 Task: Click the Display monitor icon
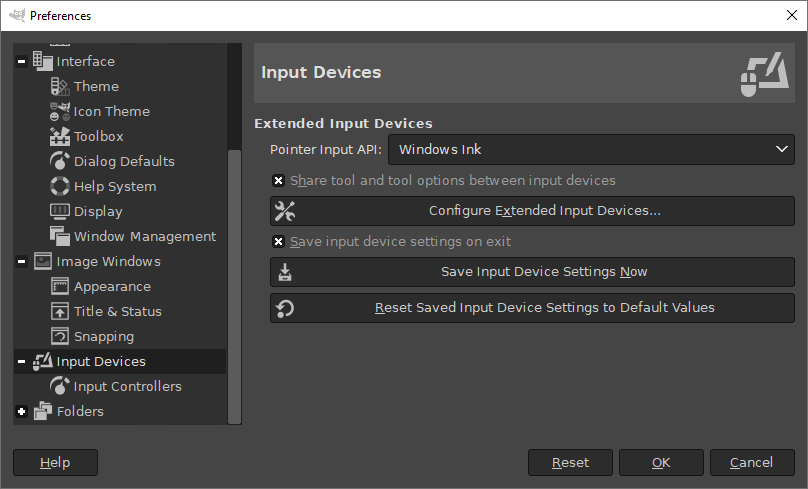[59, 212]
